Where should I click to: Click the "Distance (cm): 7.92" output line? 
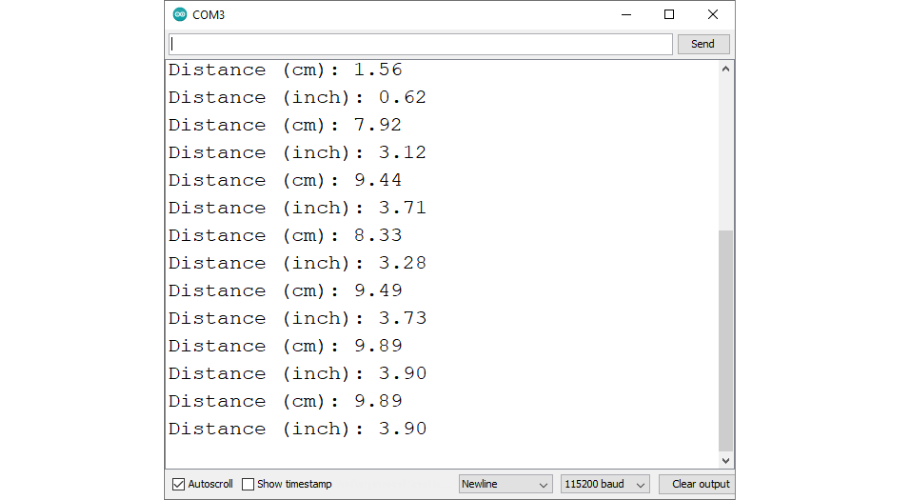pyautogui.click(x=285, y=125)
